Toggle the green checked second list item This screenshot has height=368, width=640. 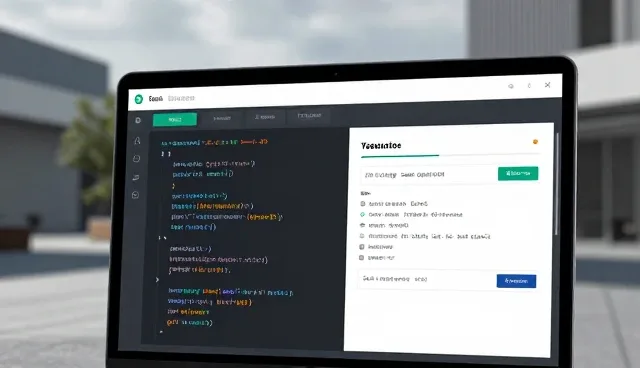pos(362,215)
